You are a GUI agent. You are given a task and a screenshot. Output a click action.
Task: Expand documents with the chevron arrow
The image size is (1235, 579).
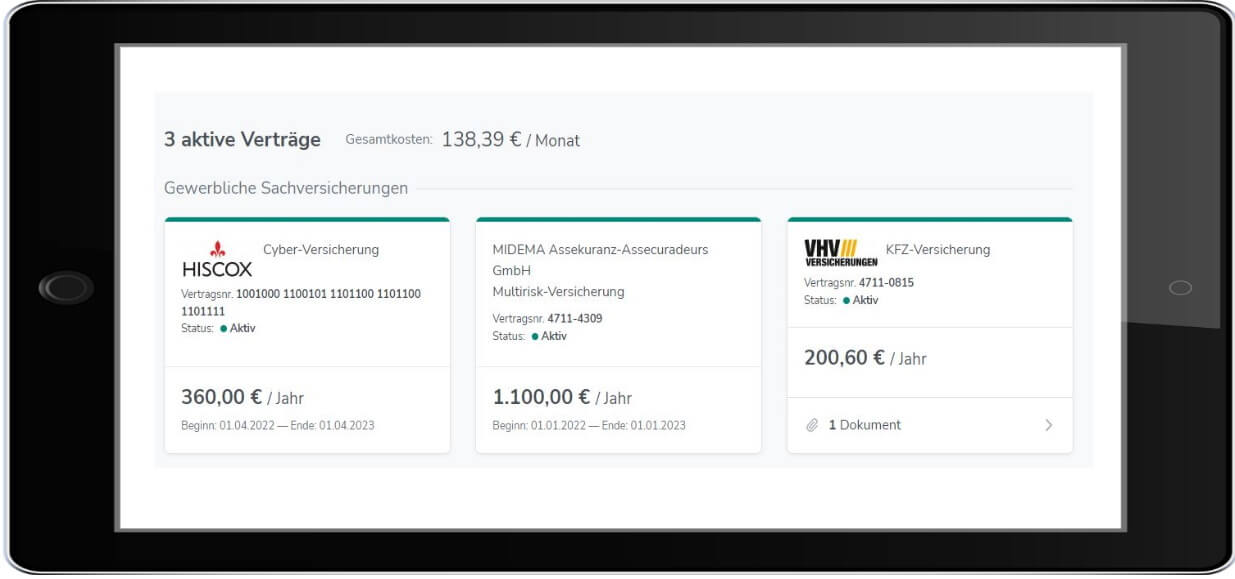[1048, 425]
